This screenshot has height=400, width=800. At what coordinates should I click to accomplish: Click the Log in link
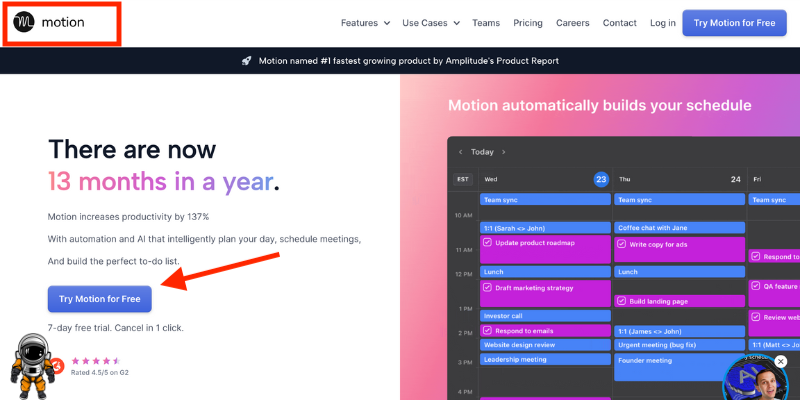coord(663,23)
